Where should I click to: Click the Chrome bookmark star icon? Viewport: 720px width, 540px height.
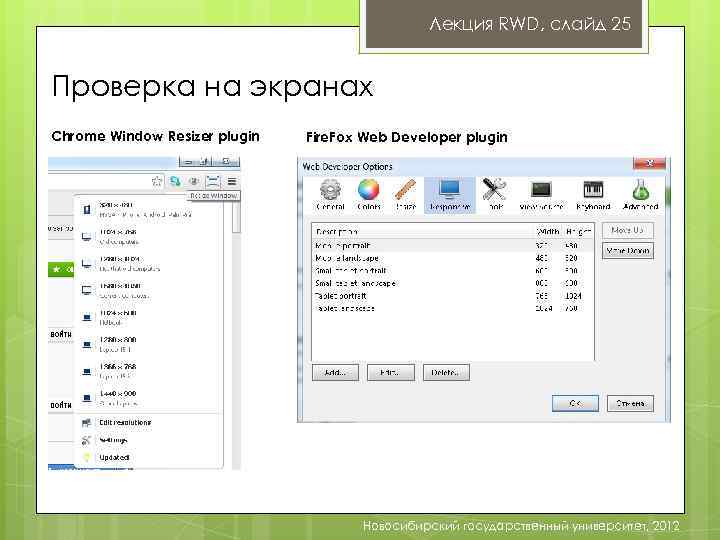pyautogui.click(x=157, y=181)
